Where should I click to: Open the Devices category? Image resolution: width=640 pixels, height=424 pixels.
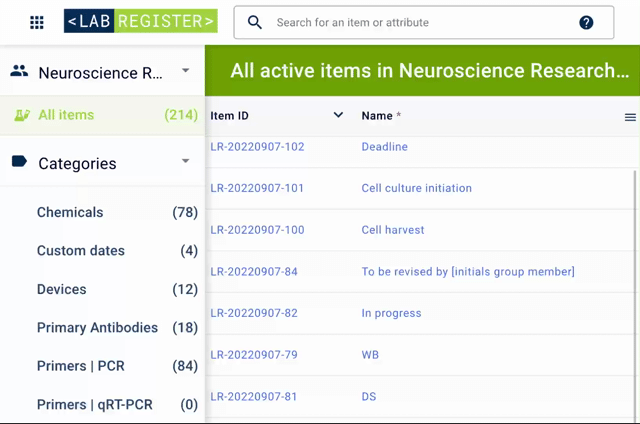pyautogui.click(x=117, y=289)
